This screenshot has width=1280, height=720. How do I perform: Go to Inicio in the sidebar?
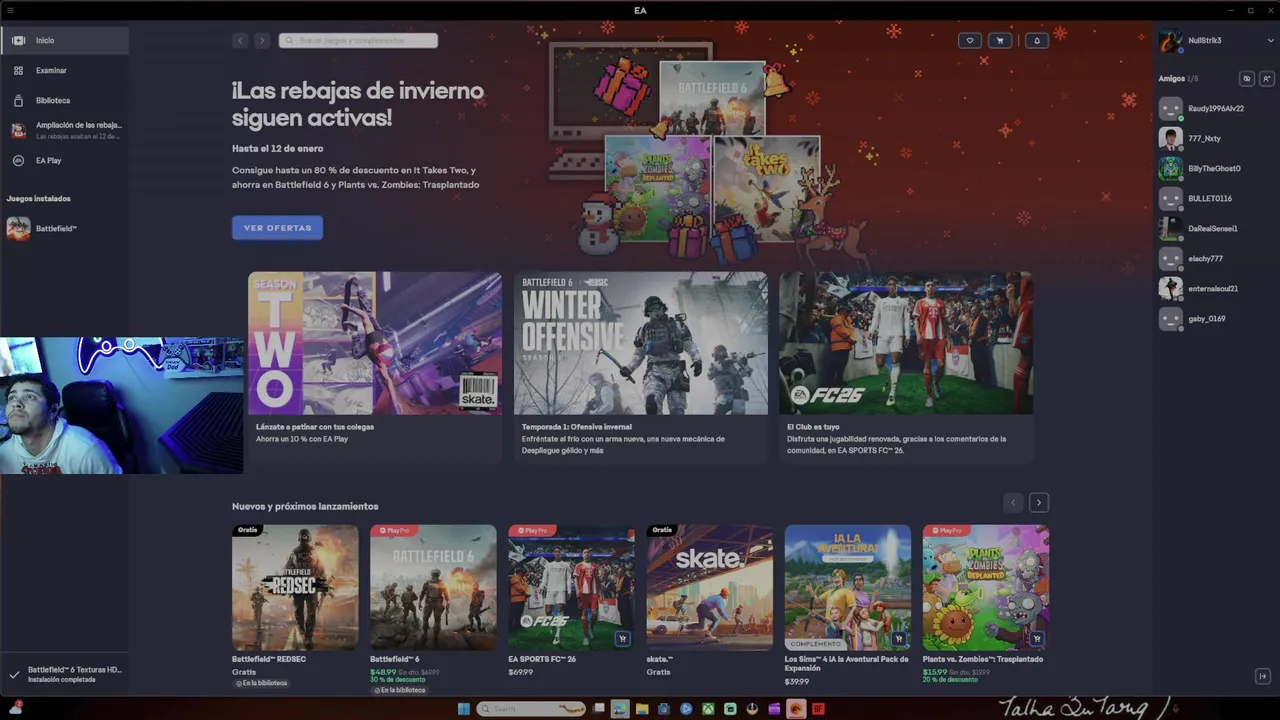(x=64, y=40)
